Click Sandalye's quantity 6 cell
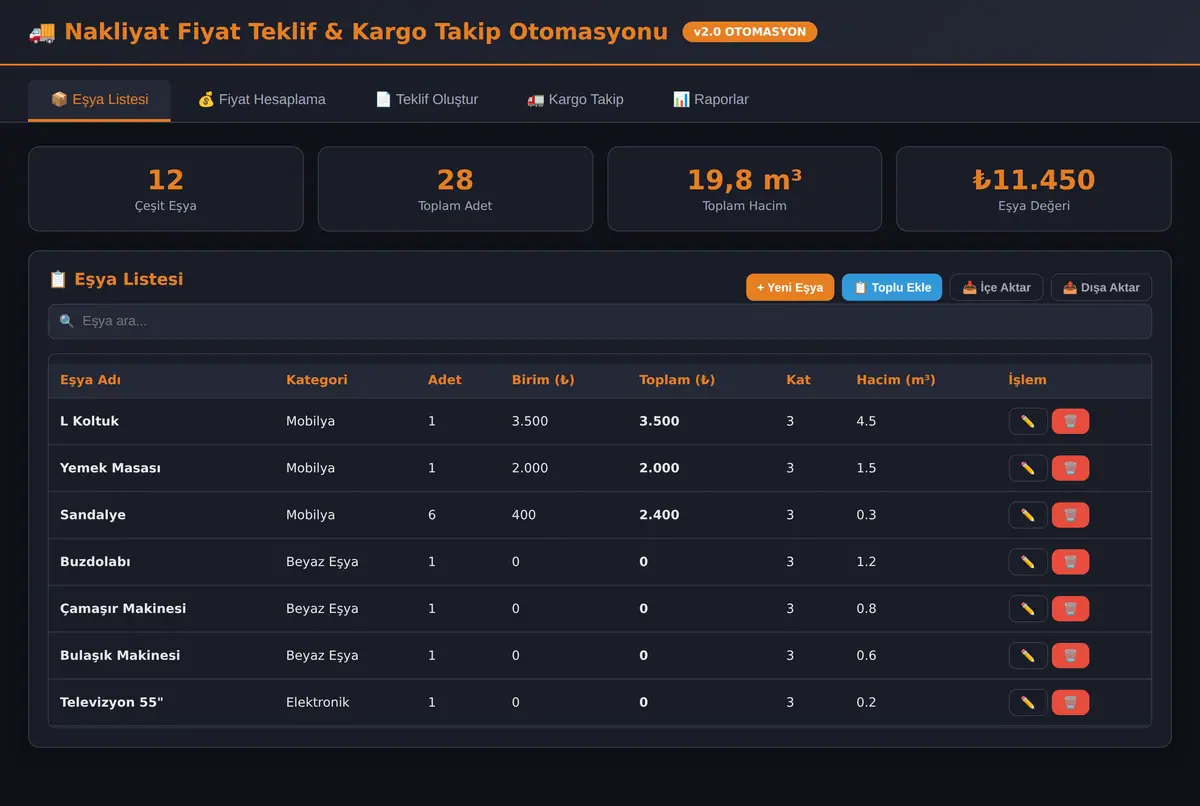This screenshot has width=1200, height=806. click(x=432, y=515)
